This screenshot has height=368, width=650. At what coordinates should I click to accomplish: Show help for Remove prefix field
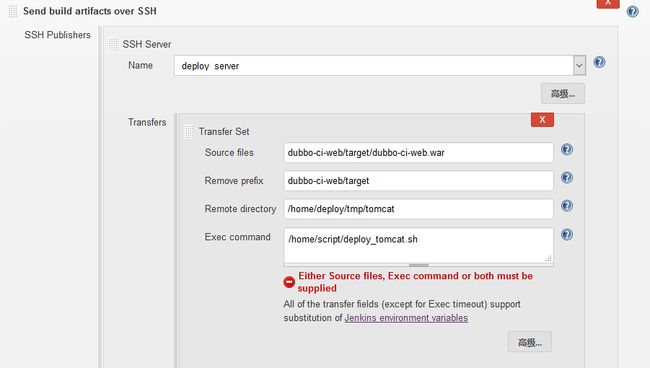[x=567, y=177]
